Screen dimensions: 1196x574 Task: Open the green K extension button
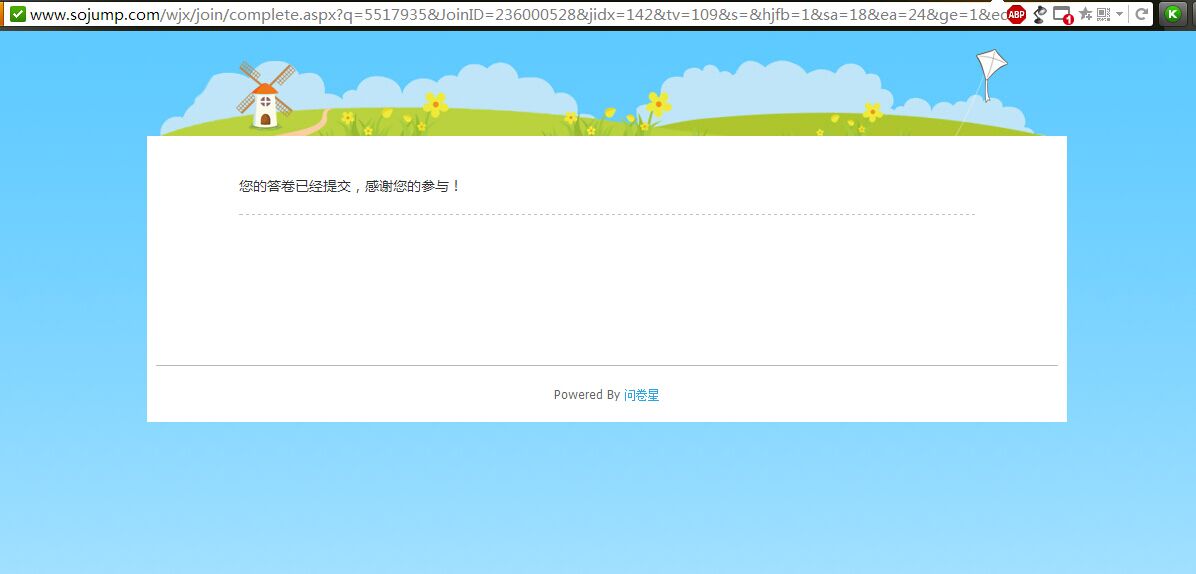point(1172,14)
